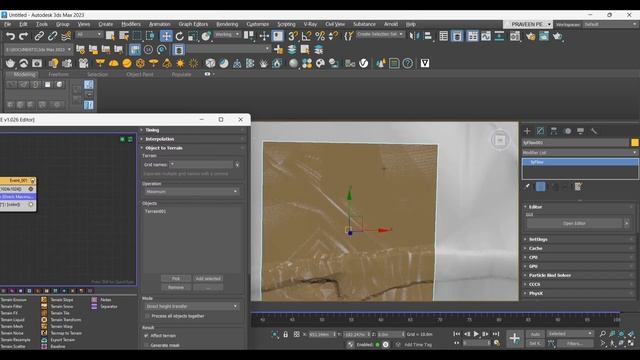Viewport: 640px width, 360px height.
Task: Activate the Select and Move tool
Action: point(166,36)
